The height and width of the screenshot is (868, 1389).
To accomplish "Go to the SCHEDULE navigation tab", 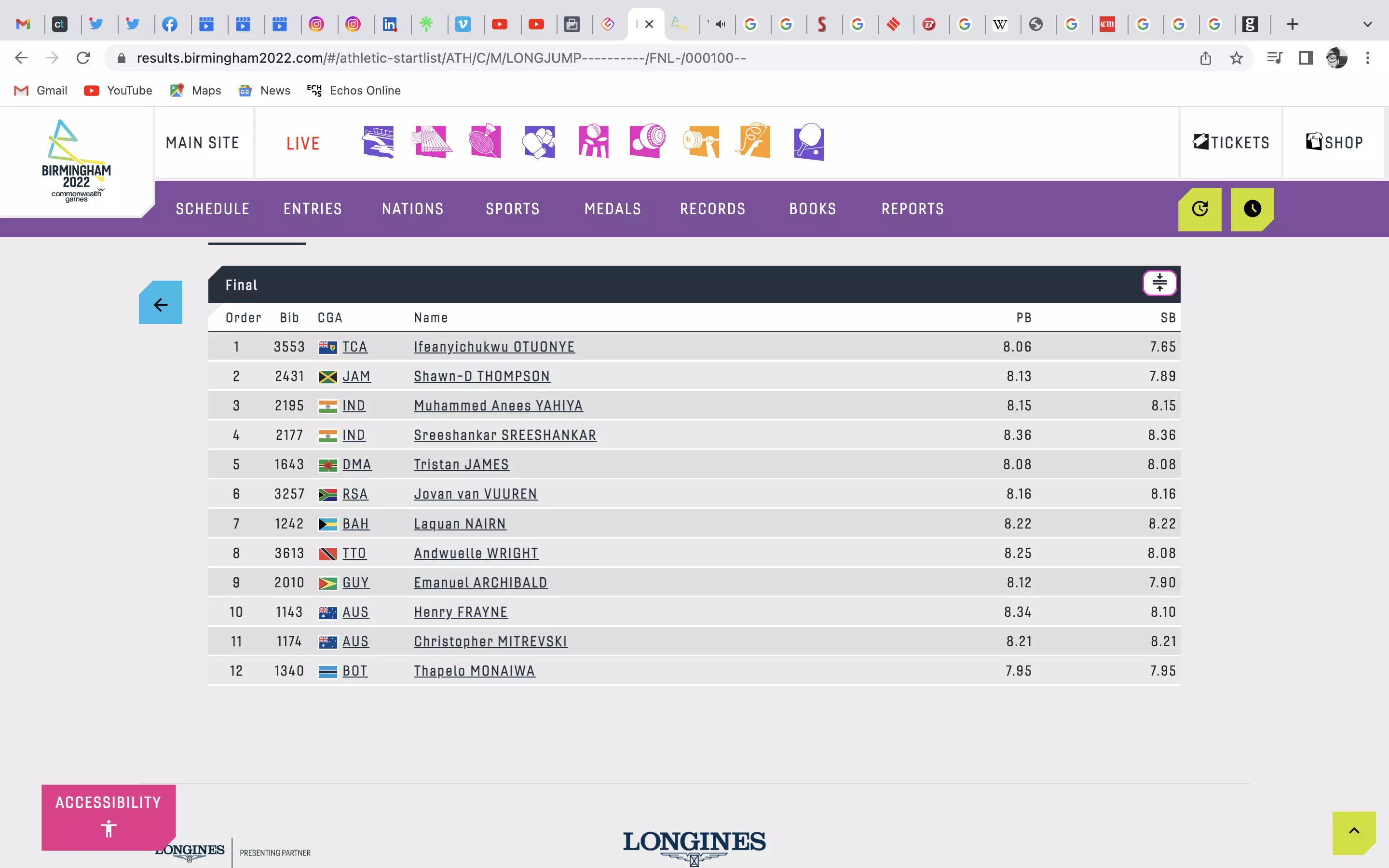I will (212, 209).
